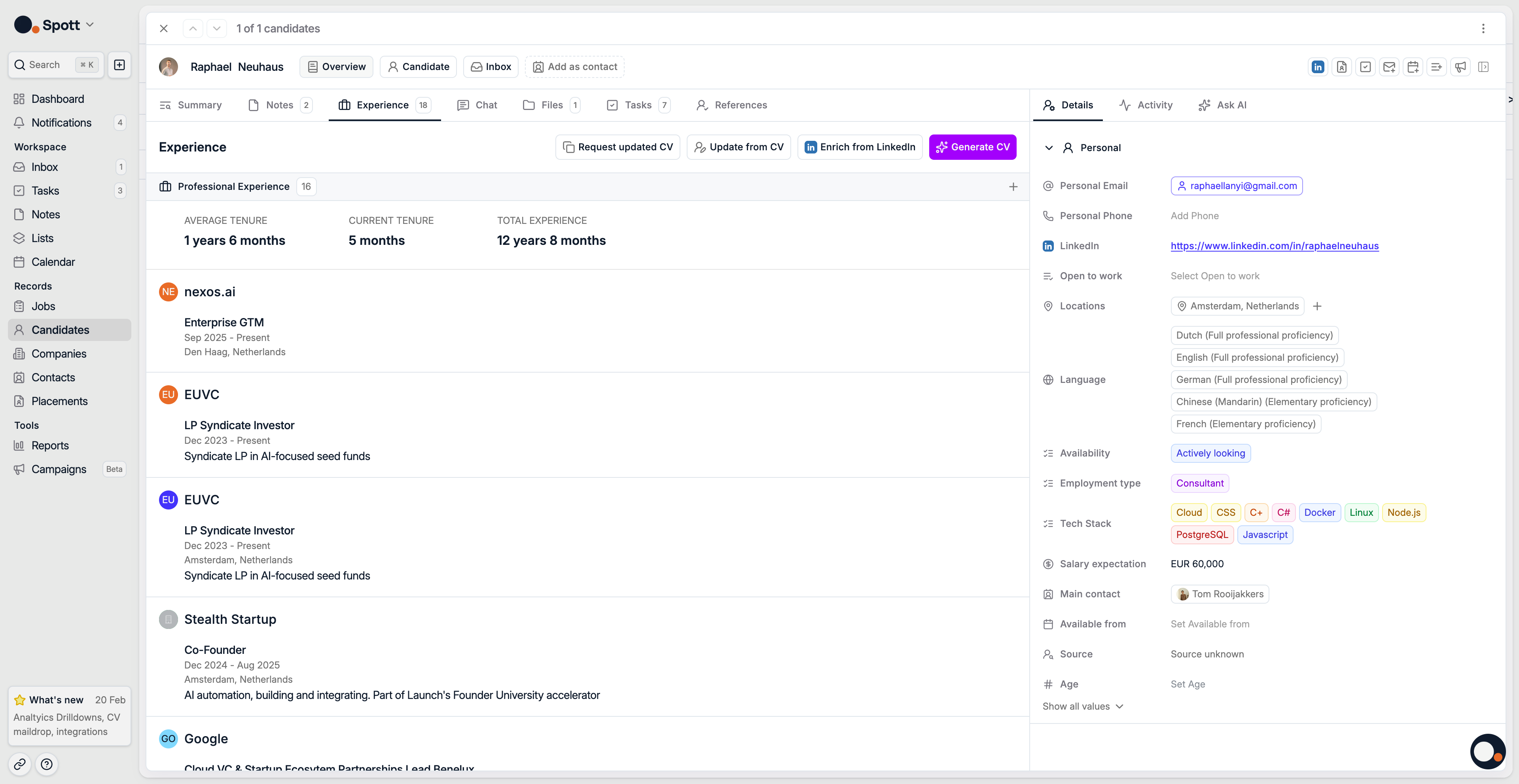Viewport: 1519px width, 784px height.
Task: Click the schedule calendar event icon in top toolbar
Action: coord(1413,66)
